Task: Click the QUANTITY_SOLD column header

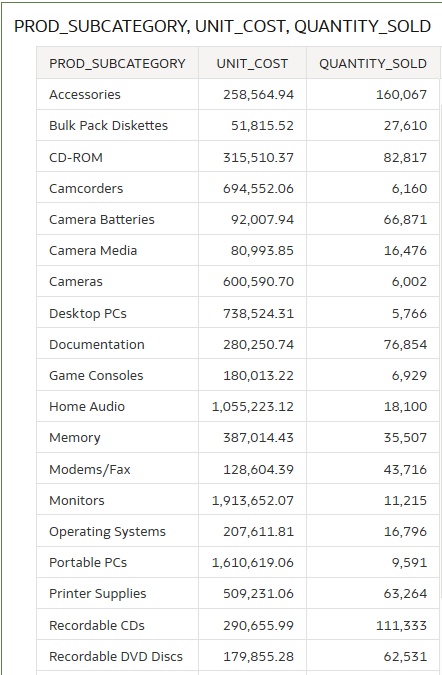Action: pyautogui.click(x=373, y=63)
